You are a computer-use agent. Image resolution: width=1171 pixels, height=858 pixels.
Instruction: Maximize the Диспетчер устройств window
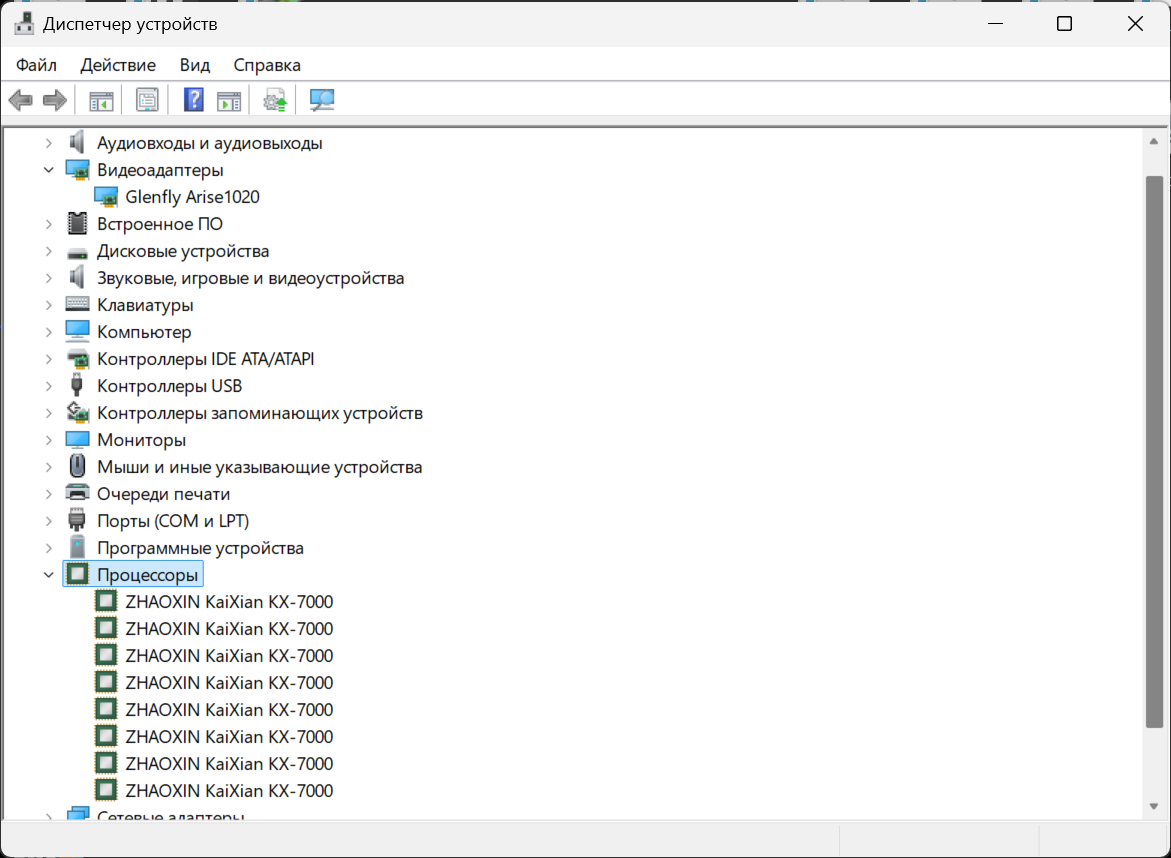point(1064,24)
